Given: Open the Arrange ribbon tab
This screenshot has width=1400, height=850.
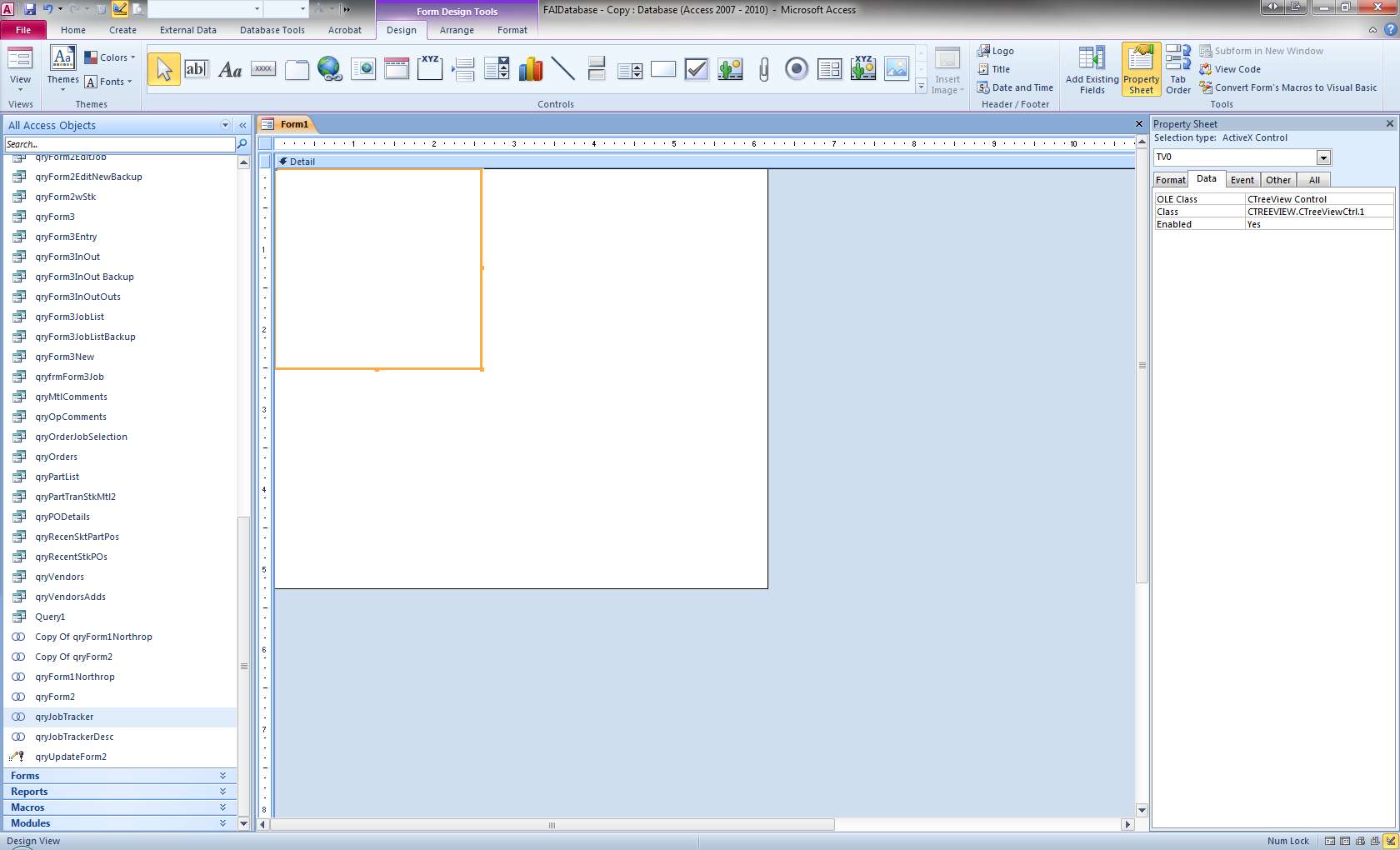Looking at the screenshot, I should (457, 30).
